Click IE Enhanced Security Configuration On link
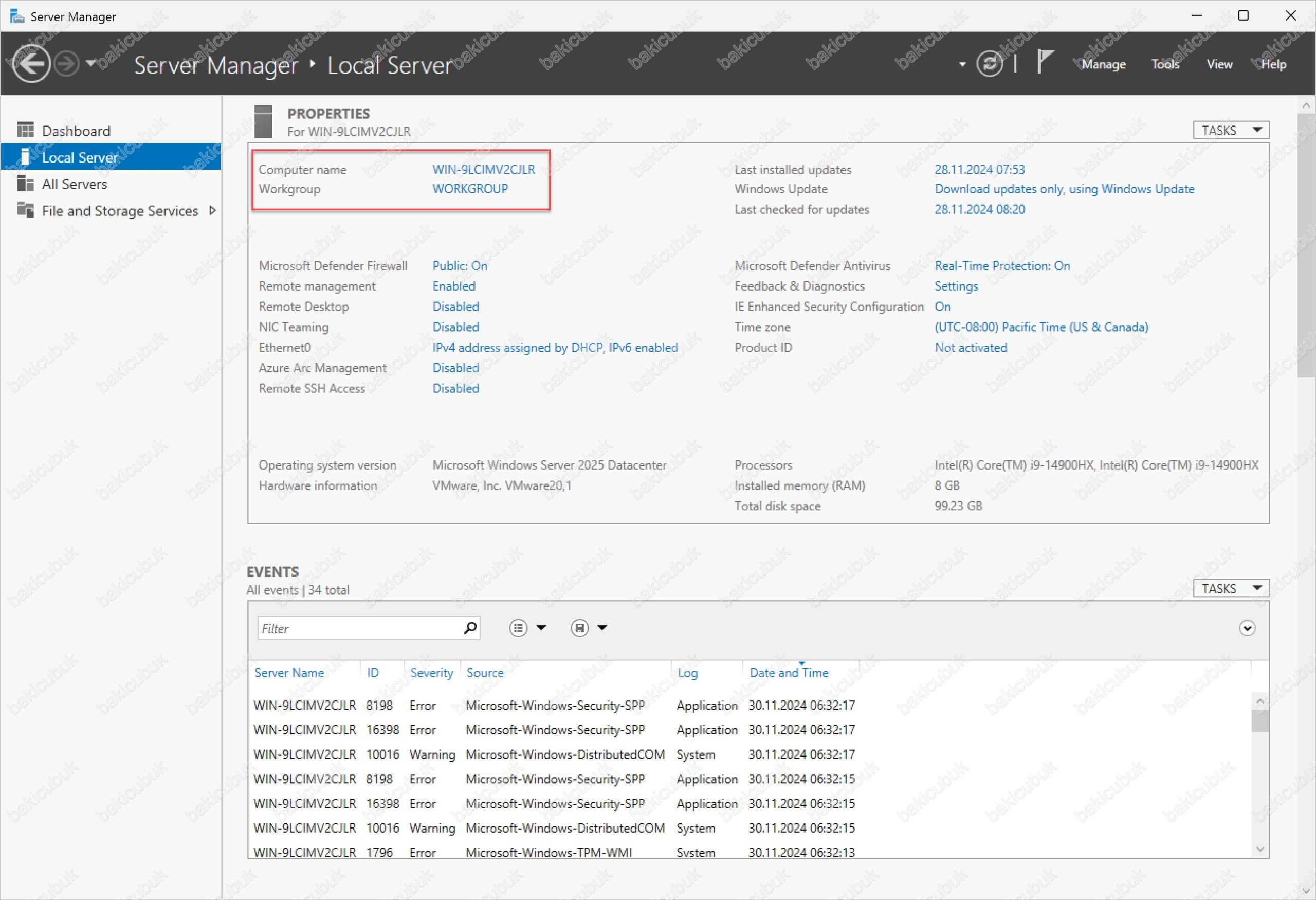 point(942,307)
